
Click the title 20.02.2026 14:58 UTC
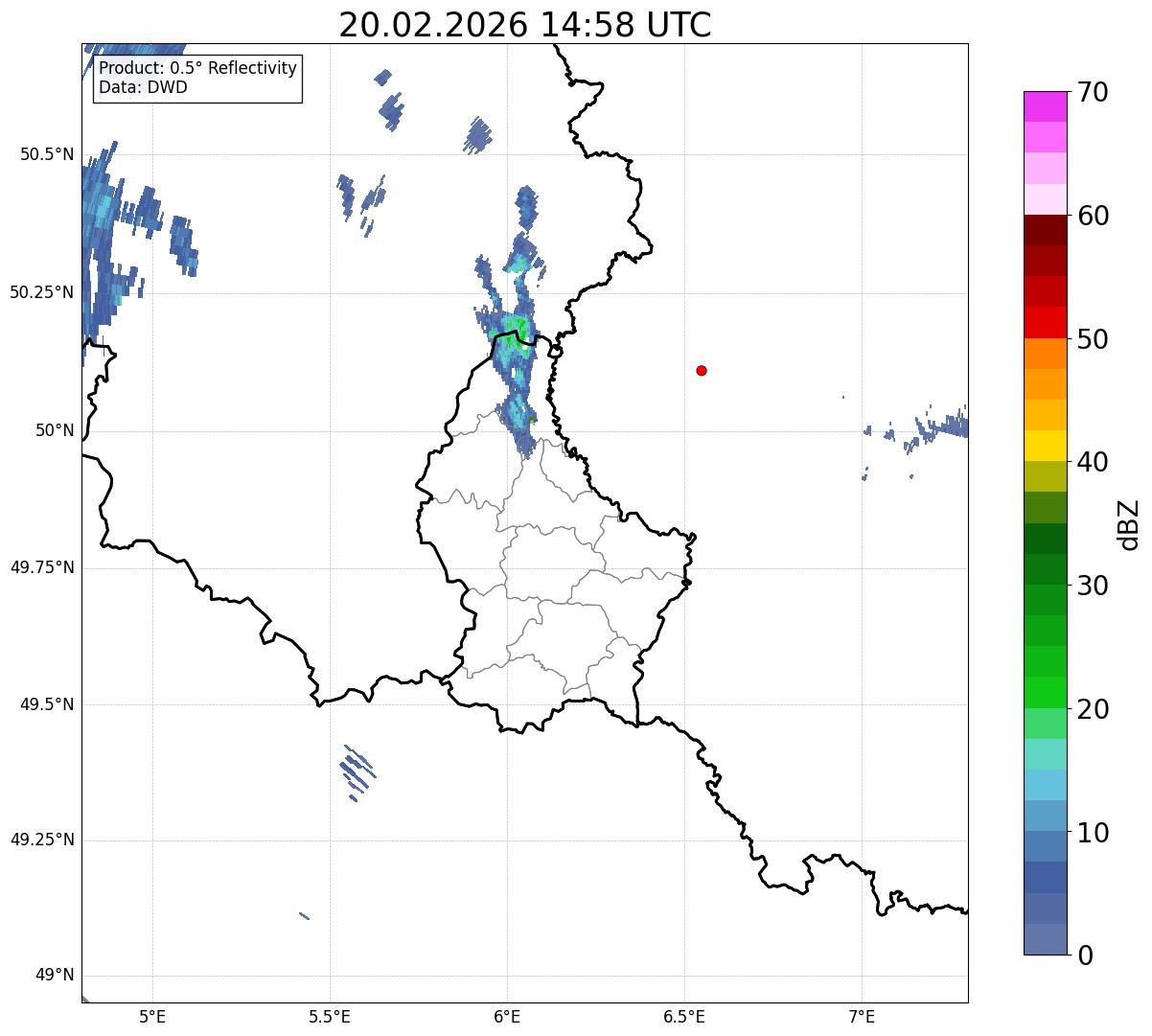525,25
